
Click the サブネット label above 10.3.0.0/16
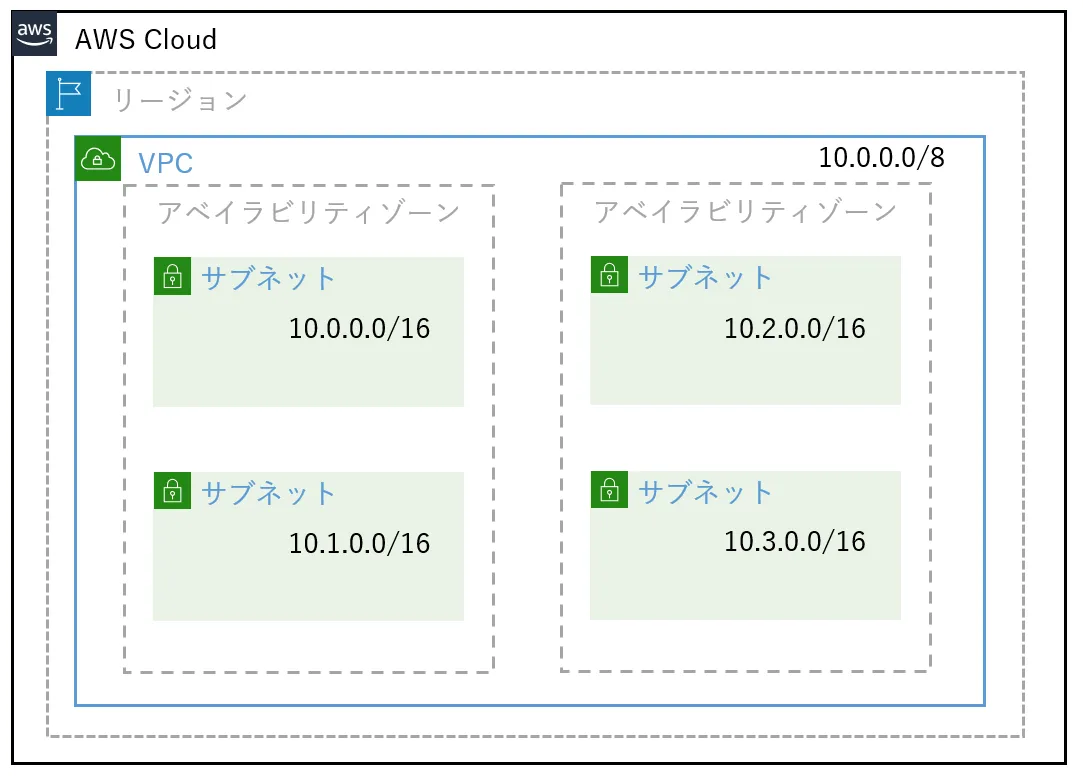[x=706, y=492]
